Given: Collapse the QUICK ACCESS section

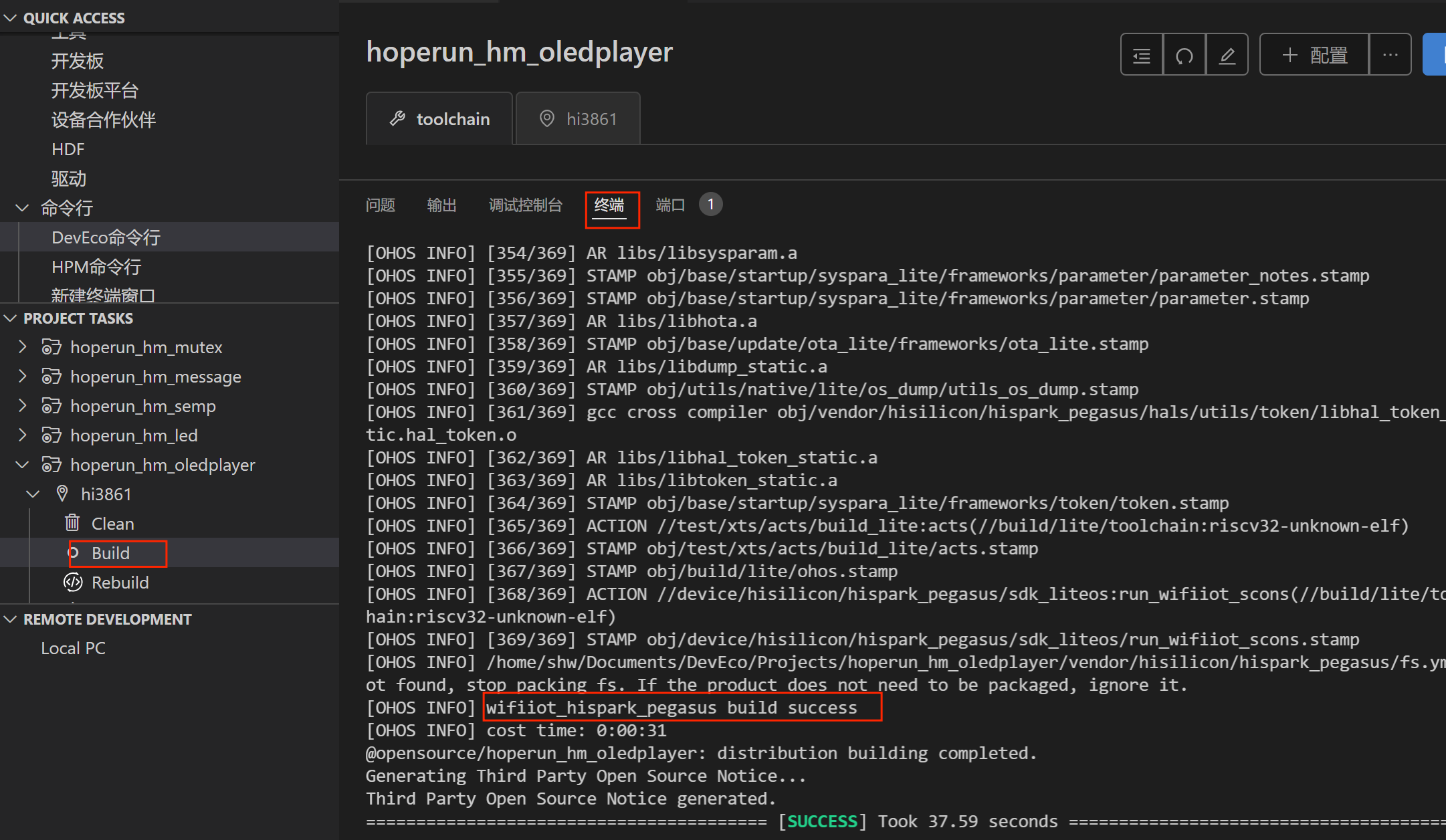Looking at the screenshot, I should 10,18.
